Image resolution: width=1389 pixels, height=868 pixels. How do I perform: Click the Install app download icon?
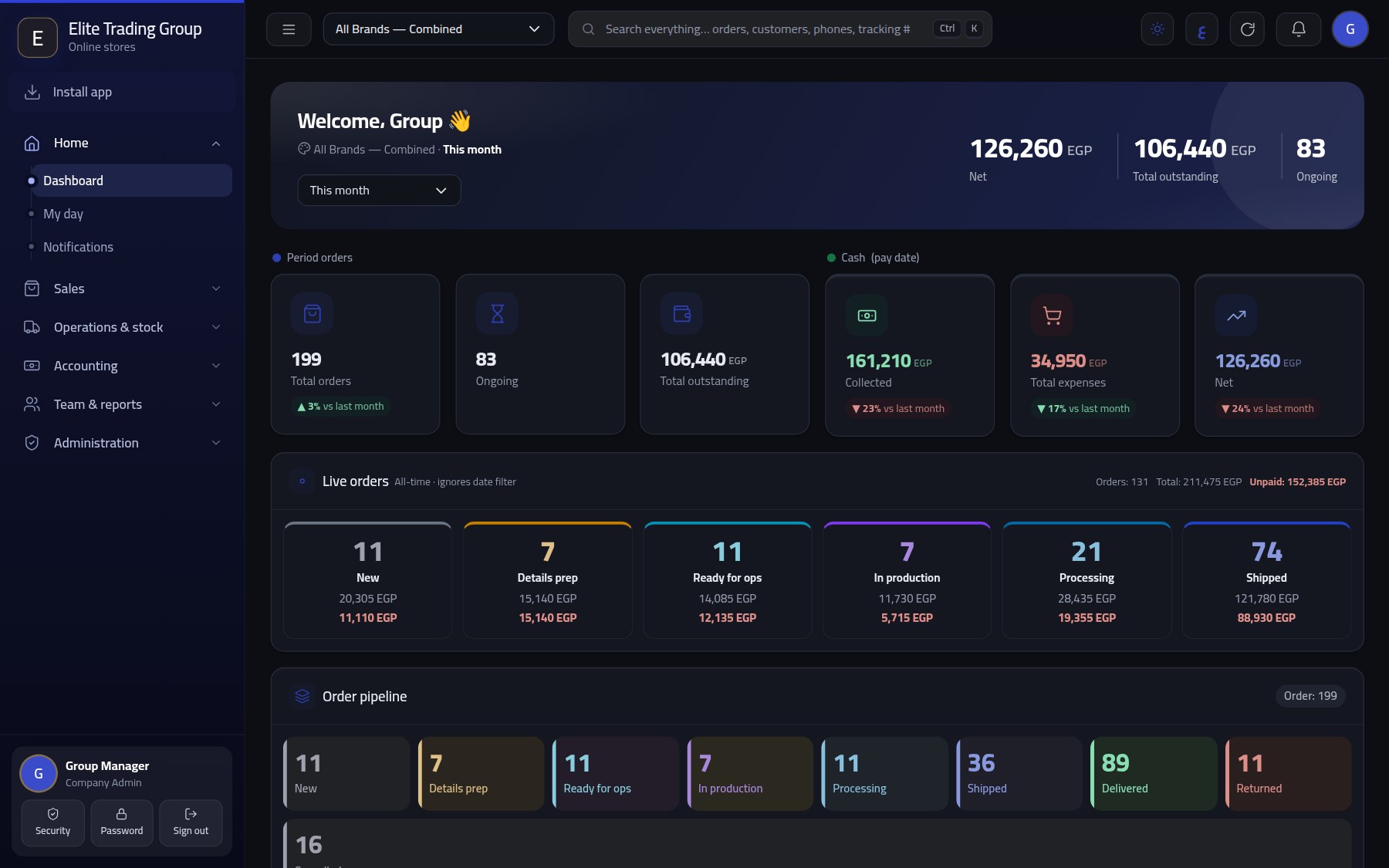[32, 92]
